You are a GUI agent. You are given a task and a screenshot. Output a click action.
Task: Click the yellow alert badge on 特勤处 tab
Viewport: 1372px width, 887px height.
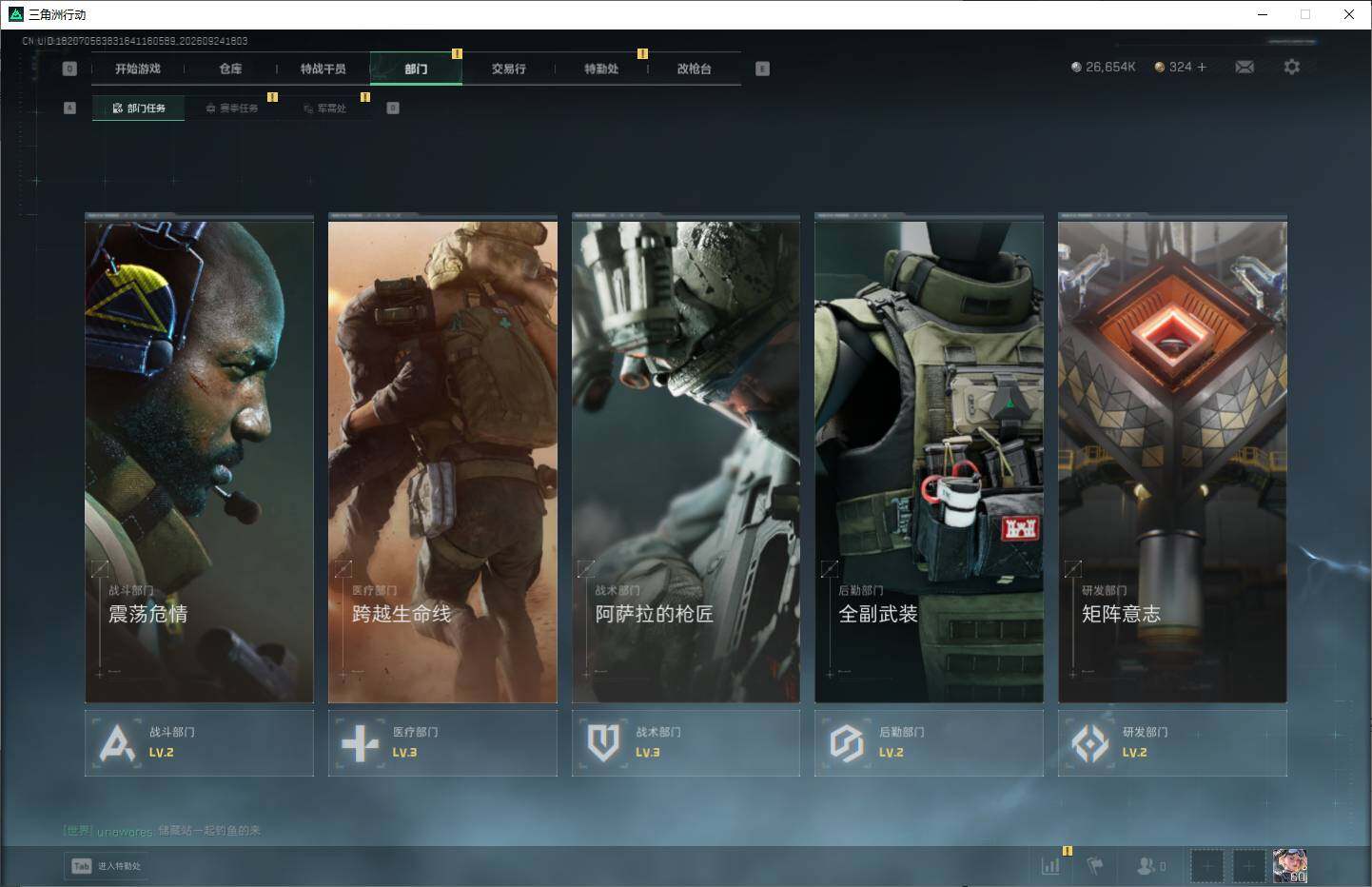[642, 53]
